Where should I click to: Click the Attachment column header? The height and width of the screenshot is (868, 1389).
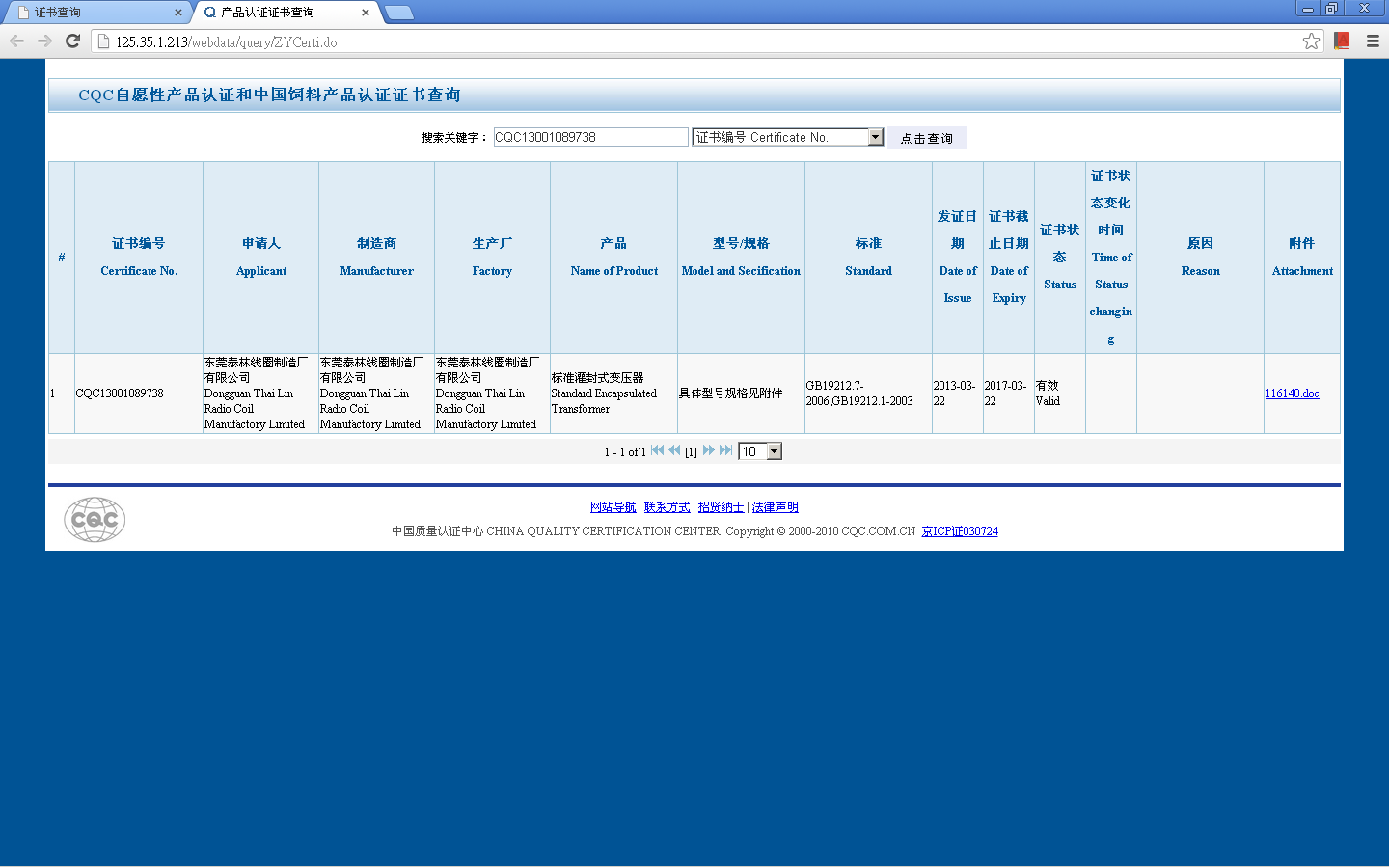pyautogui.click(x=1302, y=258)
